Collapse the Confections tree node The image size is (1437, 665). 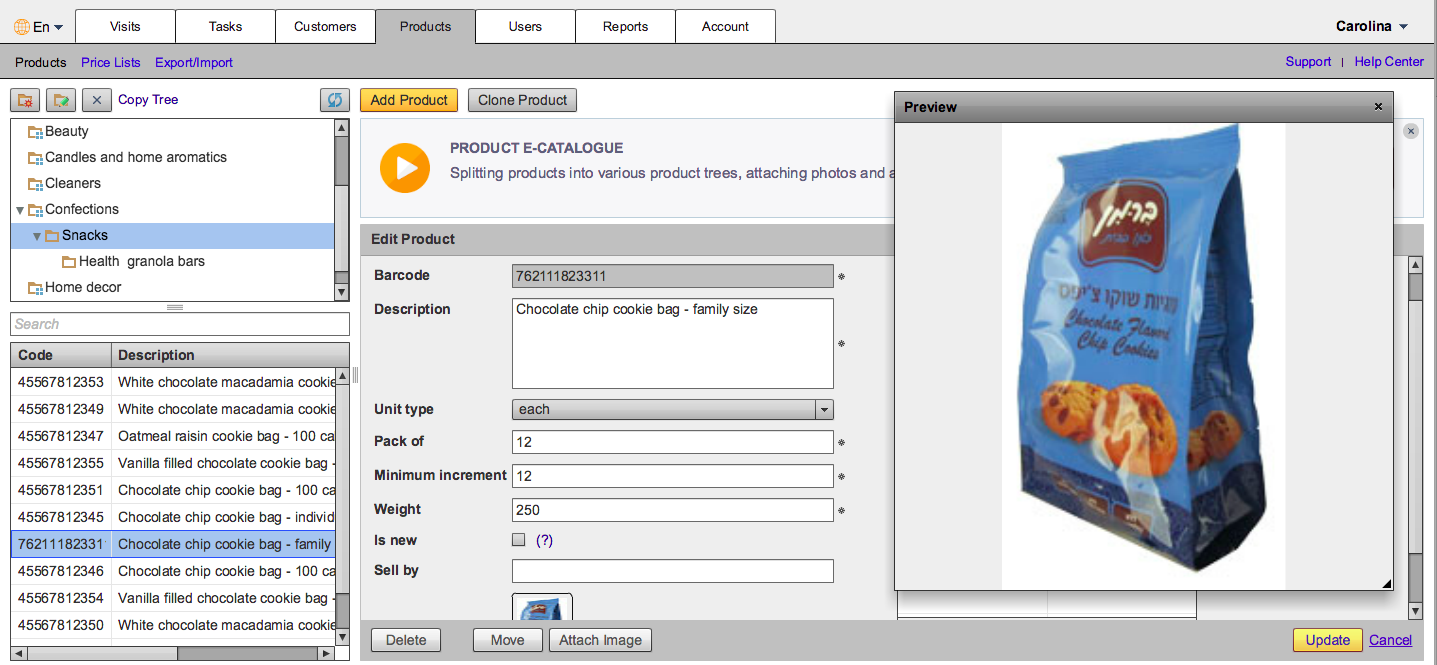pyautogui.click(x=20, y=210)
